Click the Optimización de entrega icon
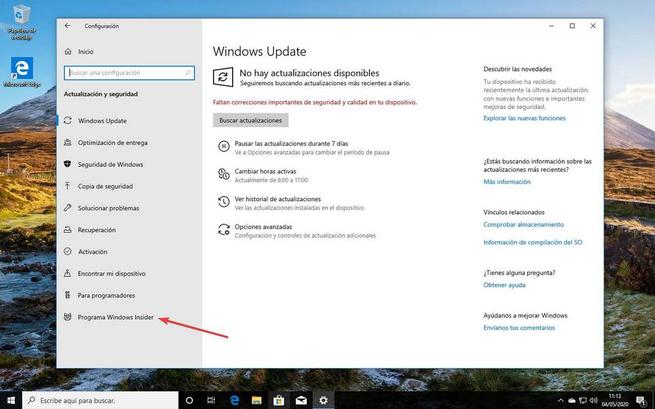 pos(67,142)
